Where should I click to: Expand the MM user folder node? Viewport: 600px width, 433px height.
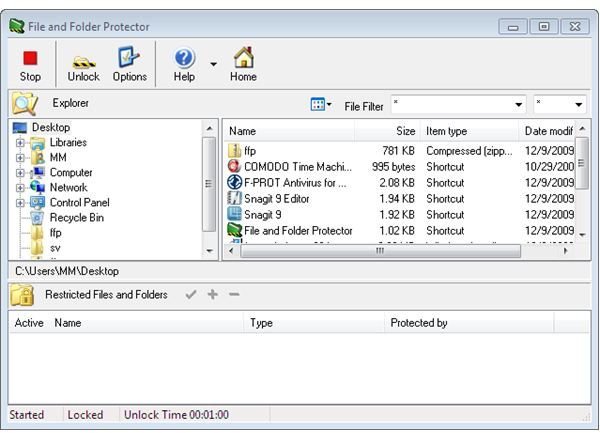point(20,158)
